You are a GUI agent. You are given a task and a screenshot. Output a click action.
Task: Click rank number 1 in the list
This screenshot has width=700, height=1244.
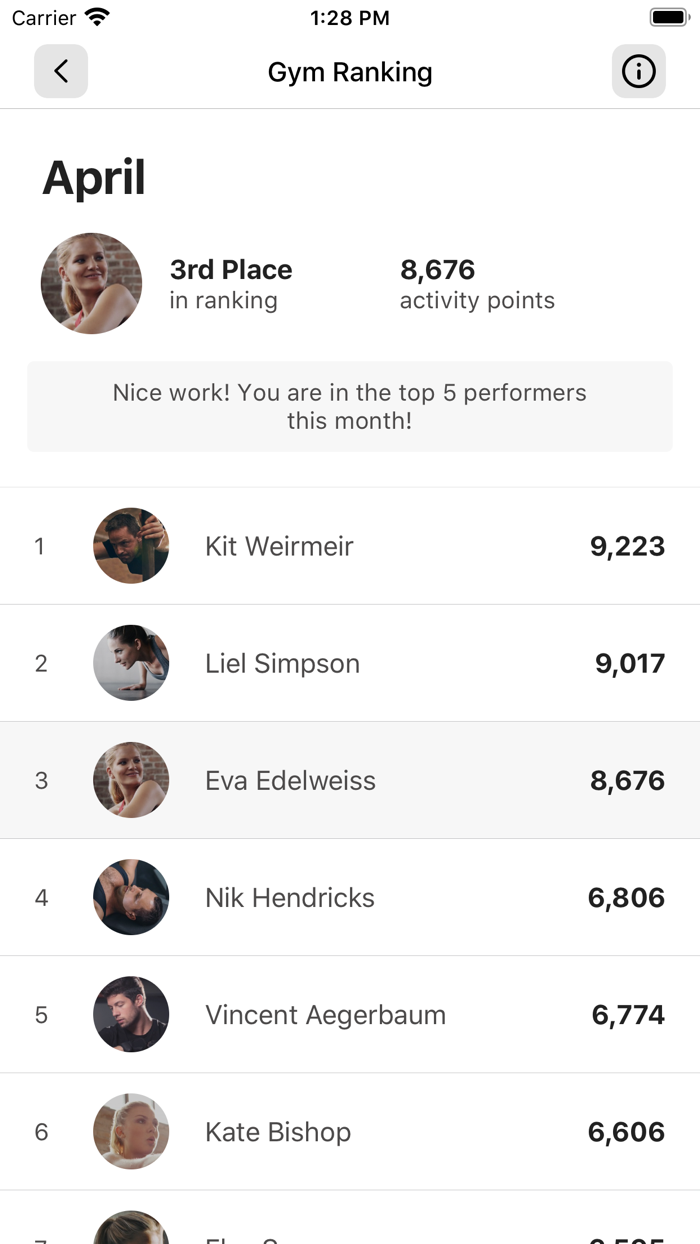pyautogui.click(x=41, y=546)
